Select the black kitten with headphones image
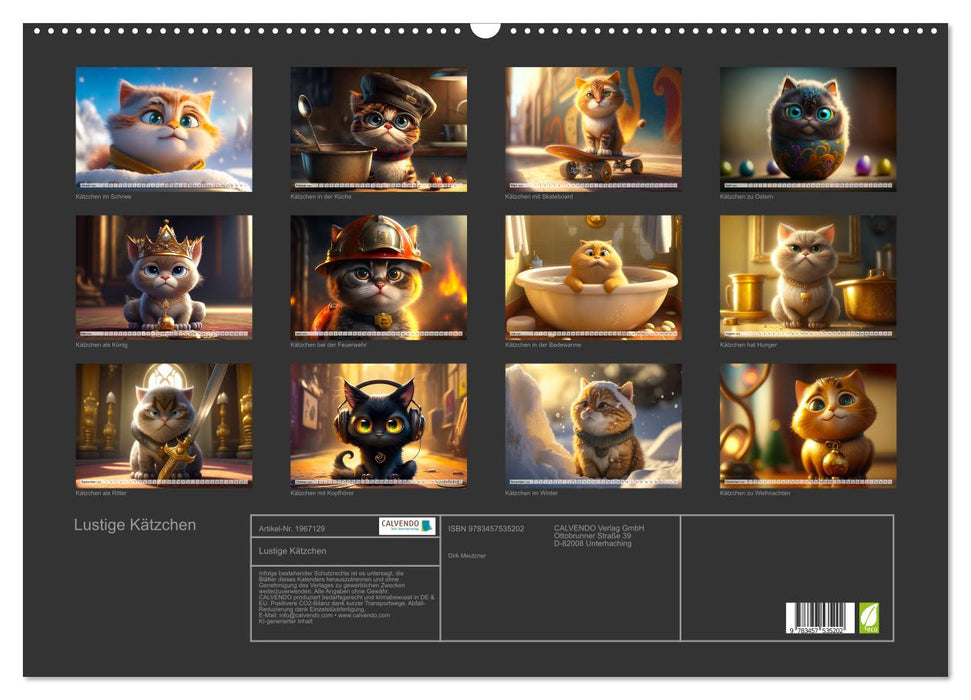The image size is (971, 700). [378, 425]
